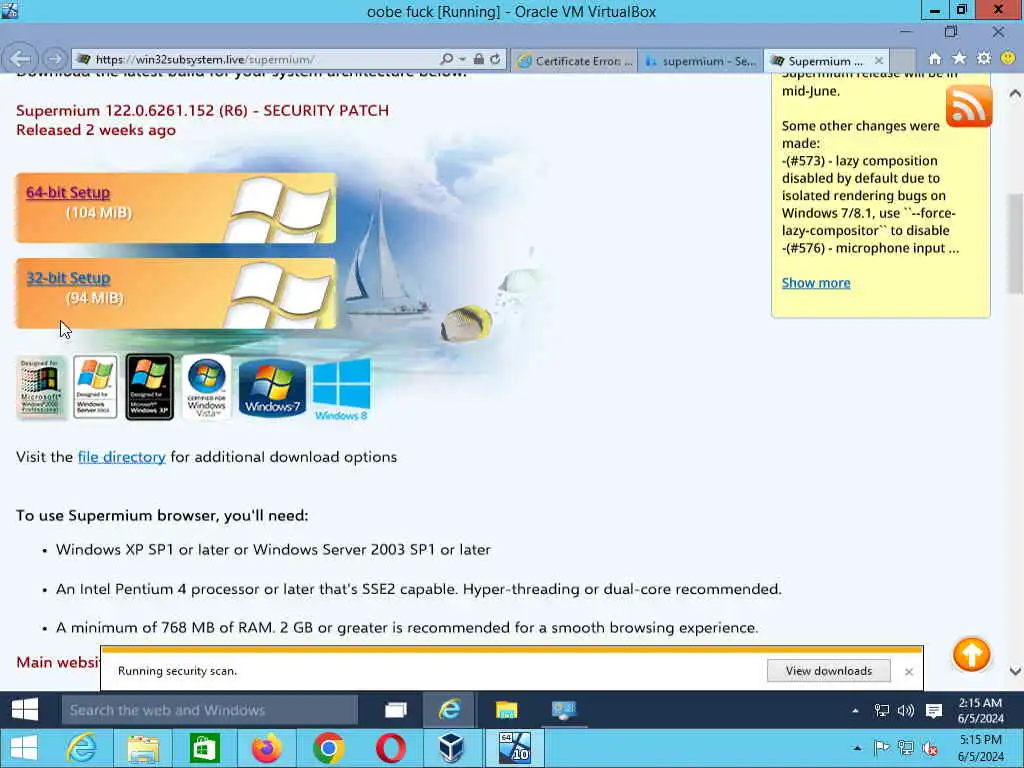Launch Chrome from host taskbar

pyautogui.click(x=328, y=748)
